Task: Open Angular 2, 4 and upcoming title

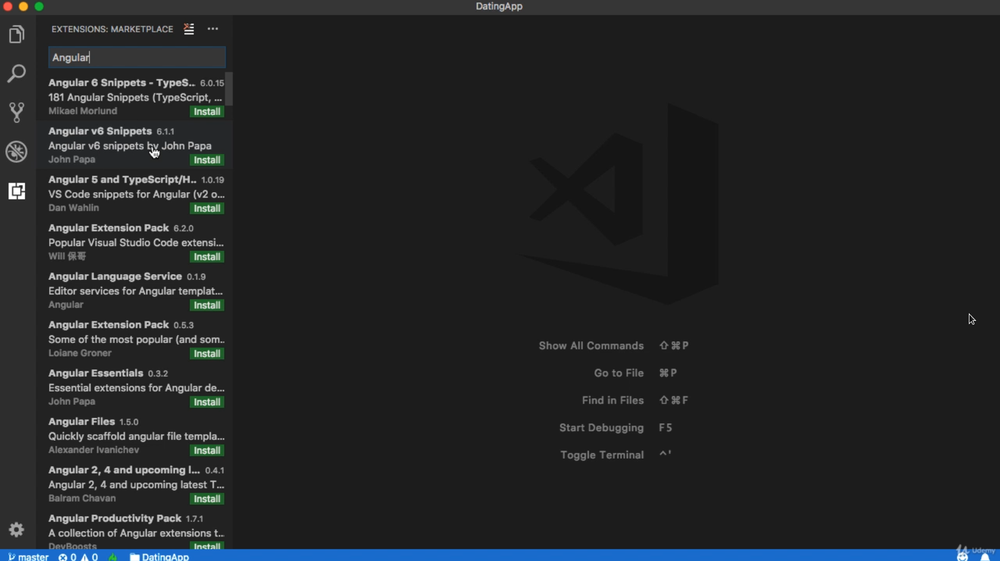Action: [124, 470]
